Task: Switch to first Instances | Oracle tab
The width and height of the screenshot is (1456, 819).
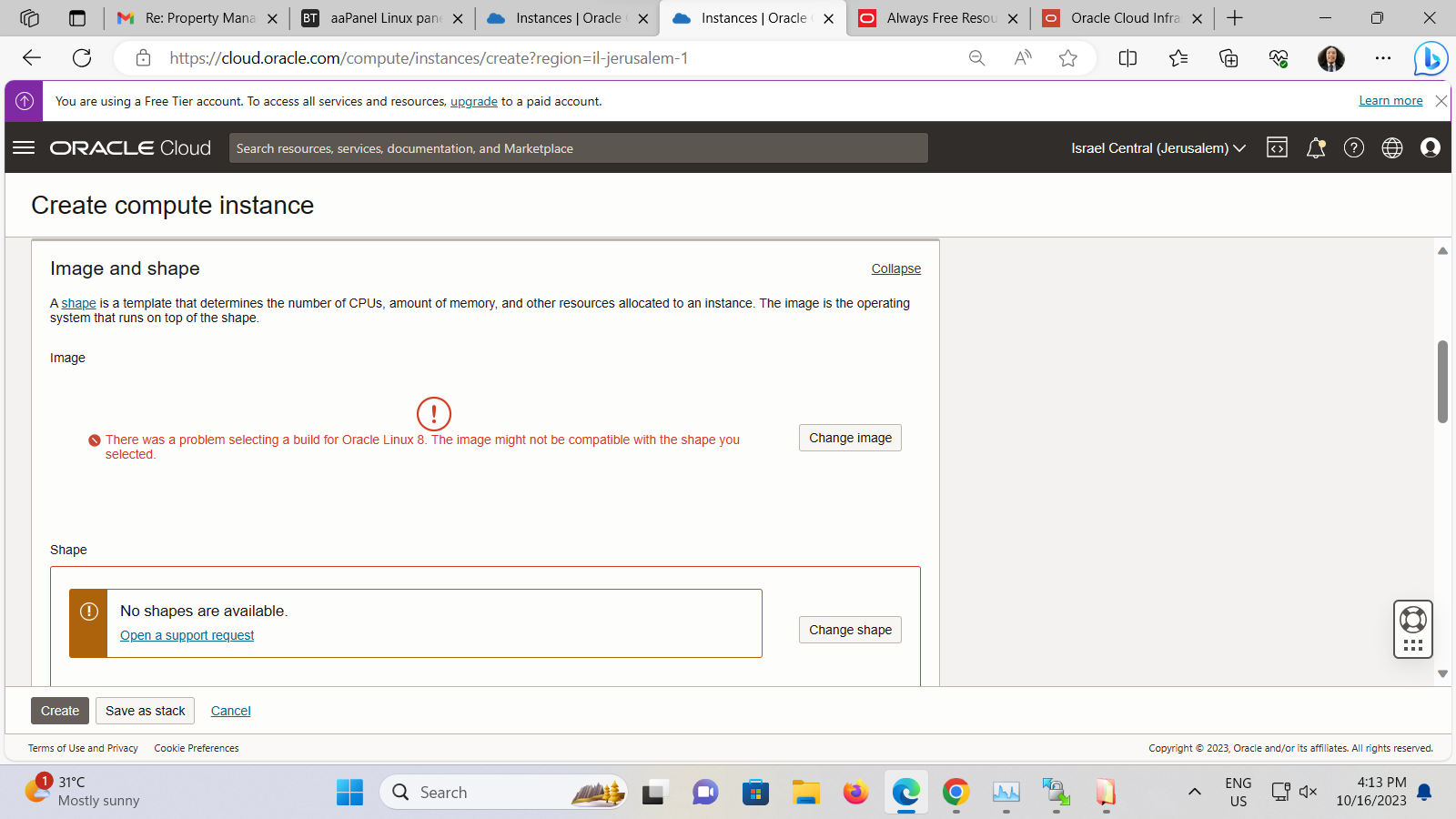Action: click(x=568, y=18)
